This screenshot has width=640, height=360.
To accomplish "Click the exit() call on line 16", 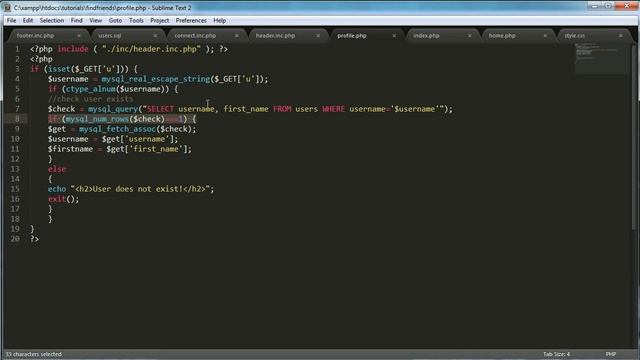I will click(x=63, y=199).
